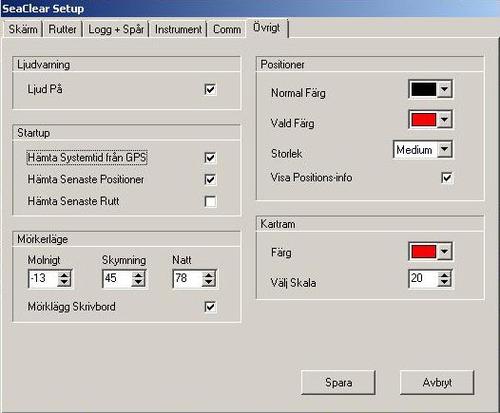Image resolution: width=500 pixels, height=413 pixels.
Task: Switch to the Skärm tab
Action: 23,29
